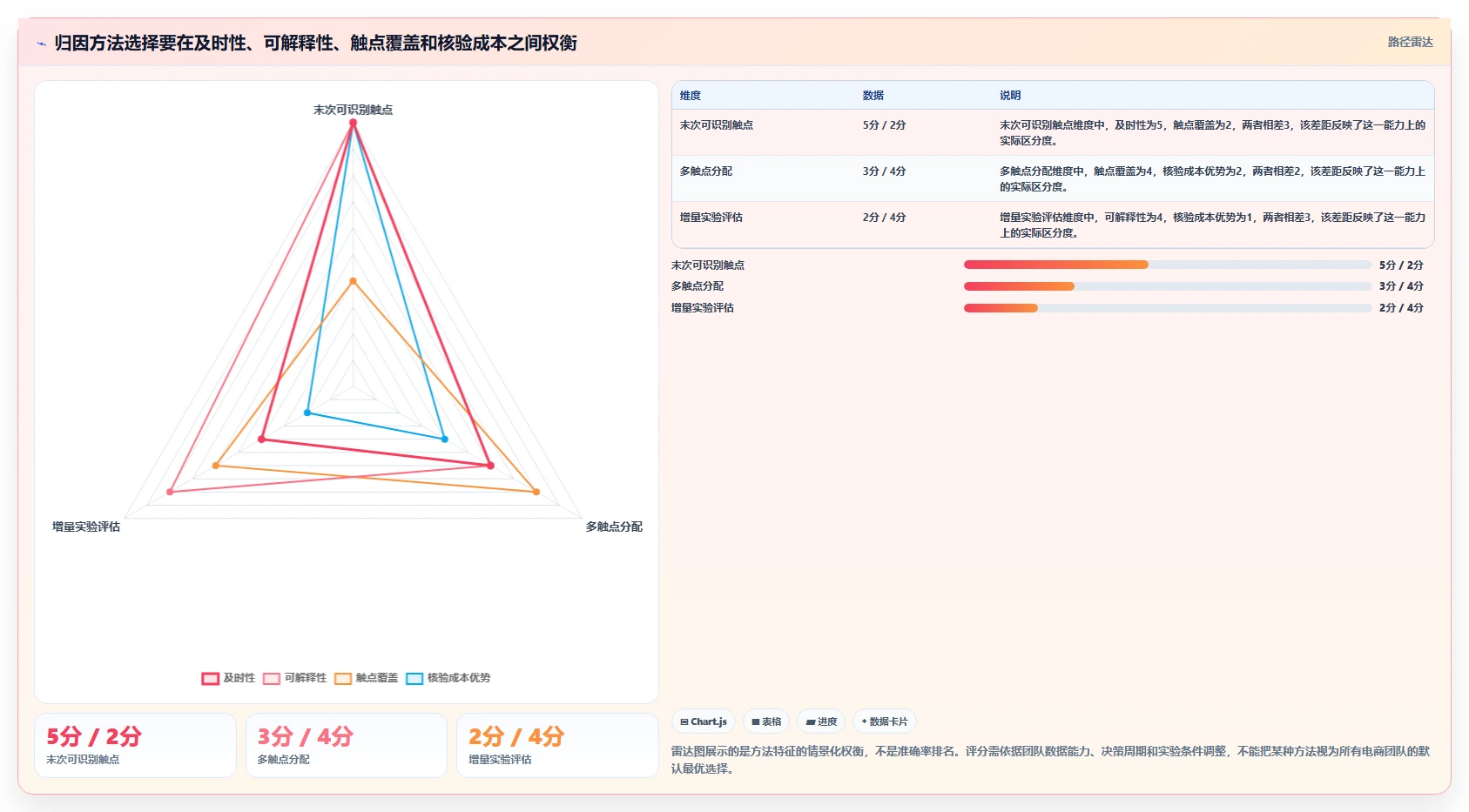Click orange 触点覆盖 point toward 增量实验评估
Screen dimensions: 1469x812
pos(216,466)
